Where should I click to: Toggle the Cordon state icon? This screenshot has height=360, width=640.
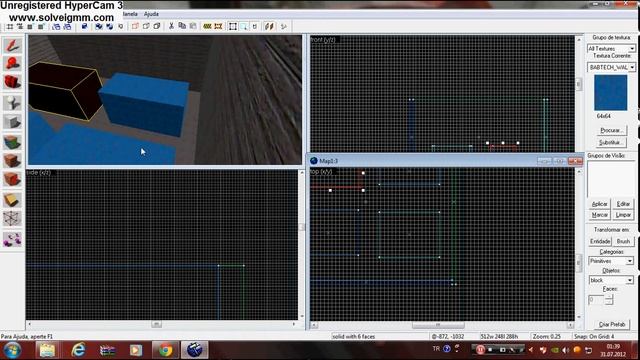(x=207, y=27)
